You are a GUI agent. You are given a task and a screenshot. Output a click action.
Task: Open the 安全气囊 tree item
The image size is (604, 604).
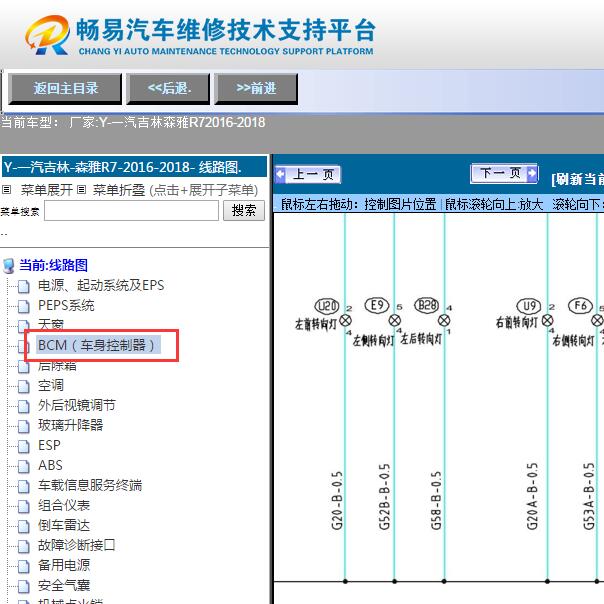pos(64,586)
